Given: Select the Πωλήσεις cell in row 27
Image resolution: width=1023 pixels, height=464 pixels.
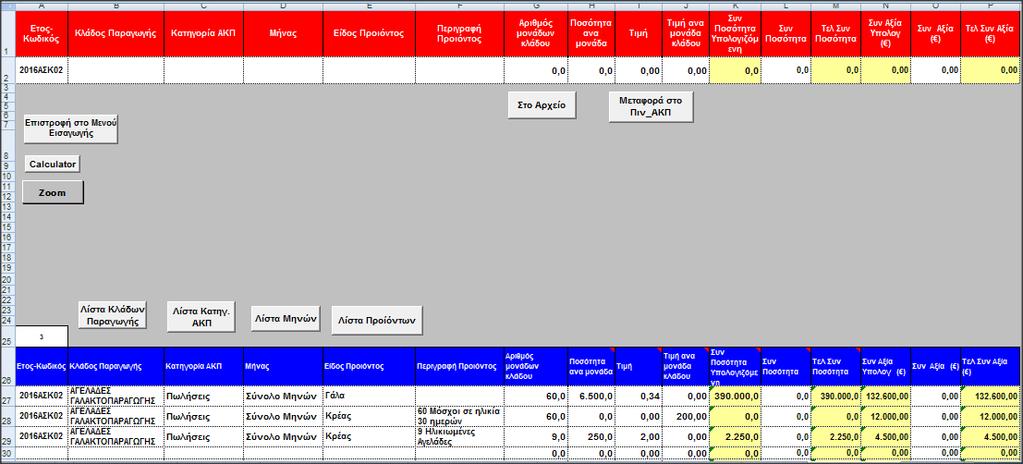Looking at the screenshot, I should tap(204, 395).
